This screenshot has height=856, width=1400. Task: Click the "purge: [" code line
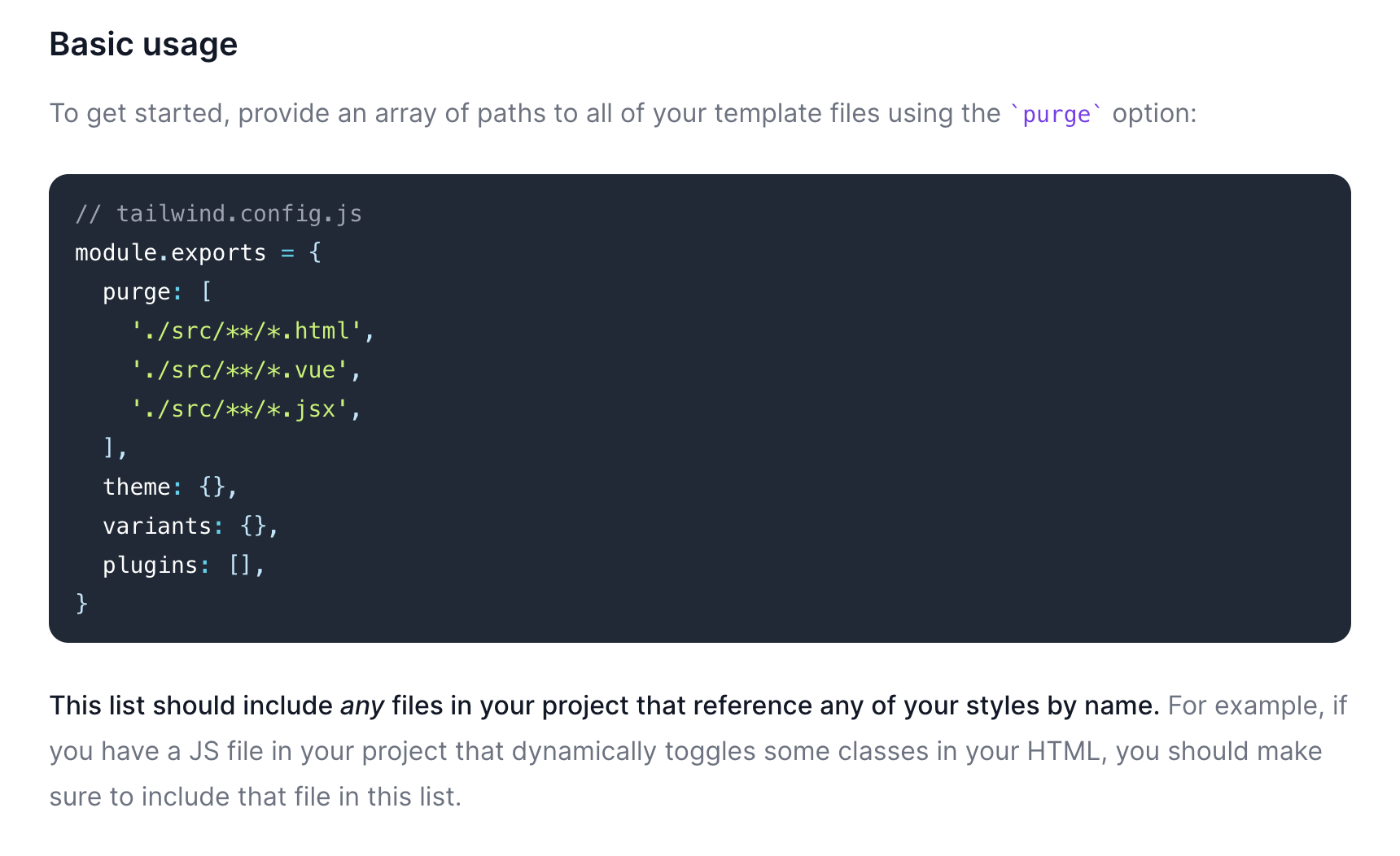[157, 291]
